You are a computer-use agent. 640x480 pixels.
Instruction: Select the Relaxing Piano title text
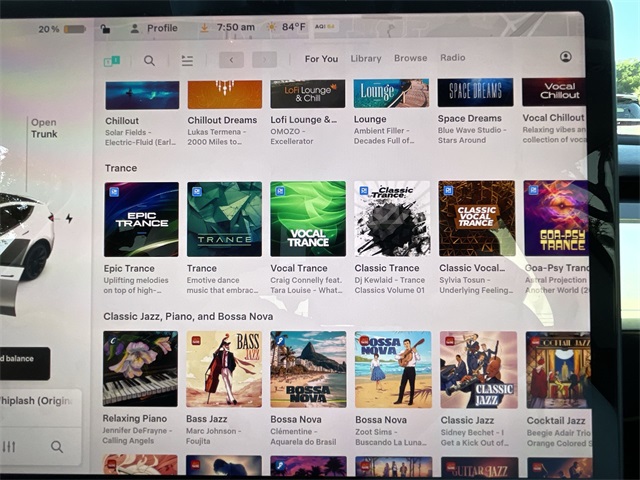tap(135, 418)
